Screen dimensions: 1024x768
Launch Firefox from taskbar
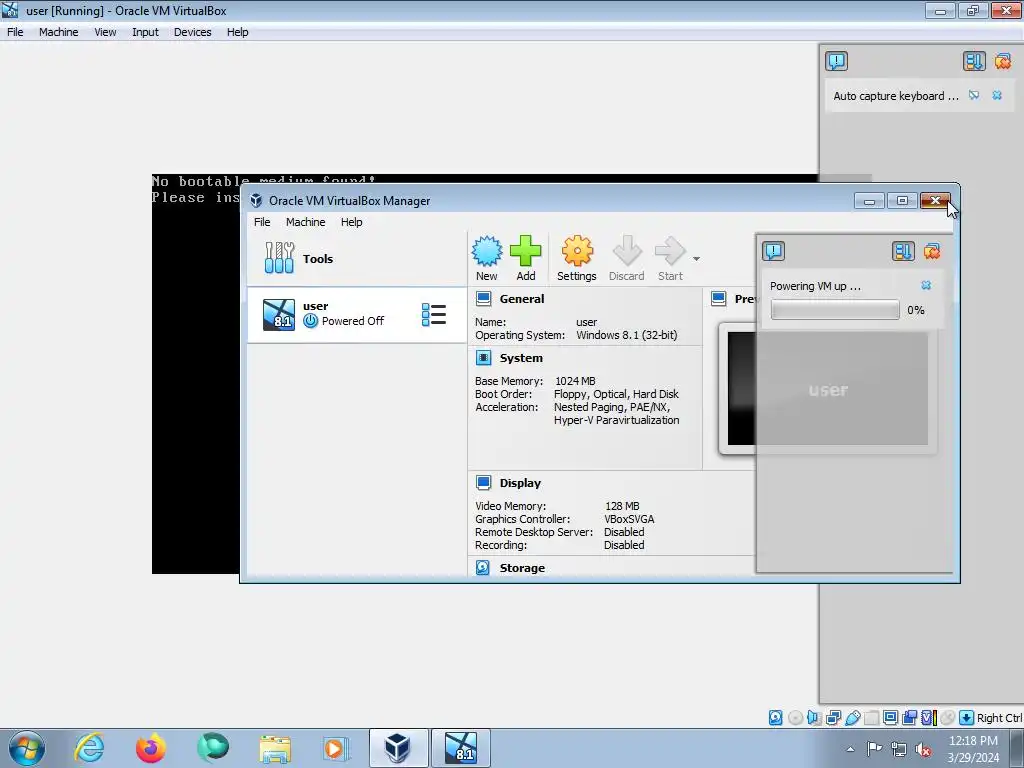(151, 748)
